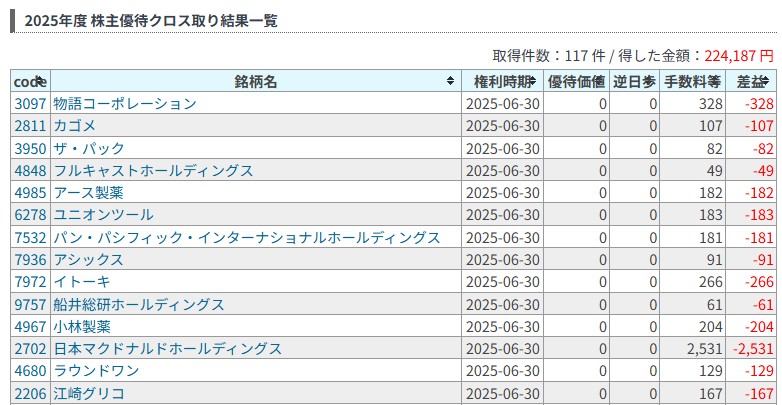The height and width of the screenshot is (405, 782).
Task: Select 手数料等 value 204 in 小林製薬 row
Action: [x=711, y=327]
